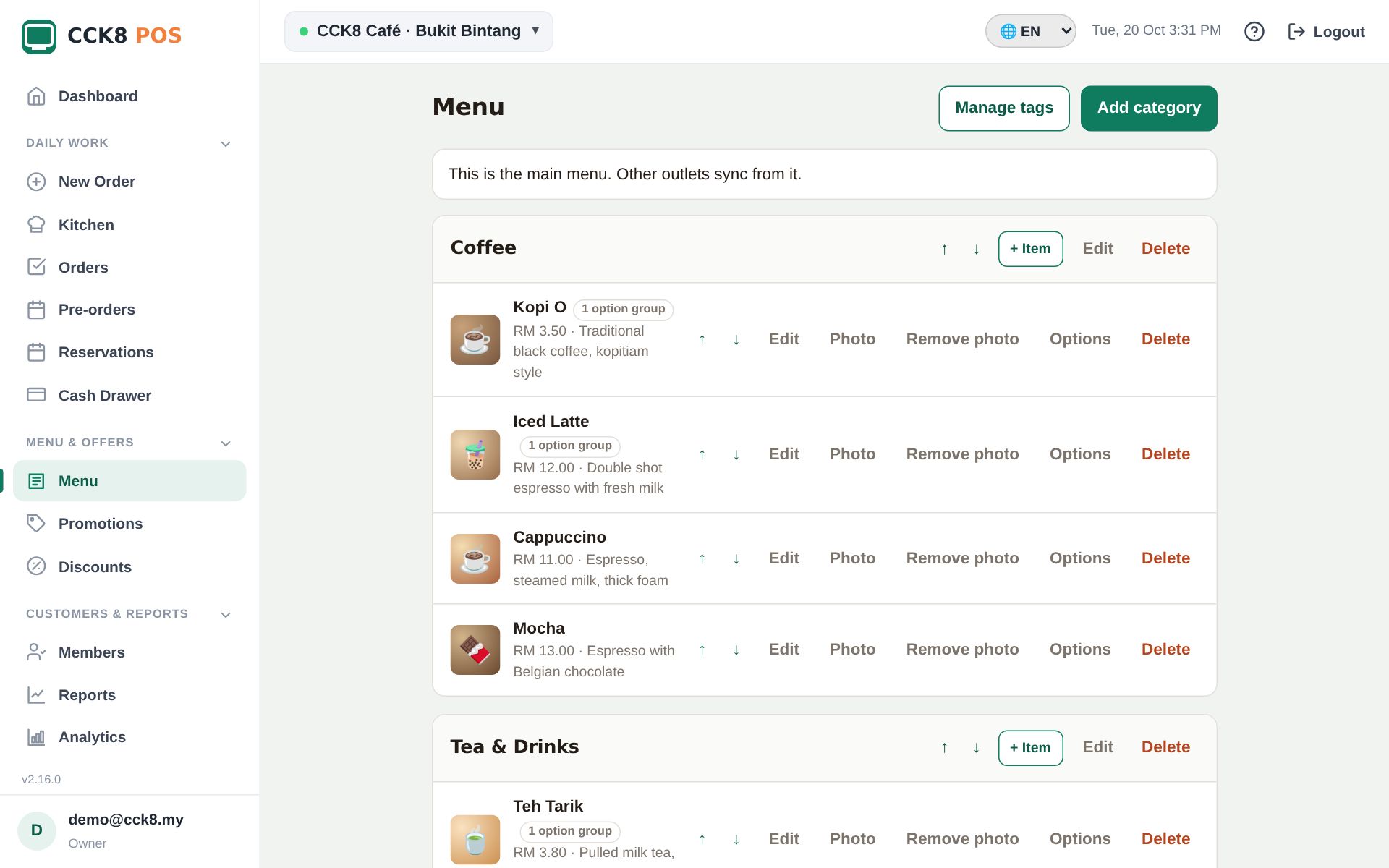Delete the Coffee category

pyautogui.click(x=1165, y=249)
